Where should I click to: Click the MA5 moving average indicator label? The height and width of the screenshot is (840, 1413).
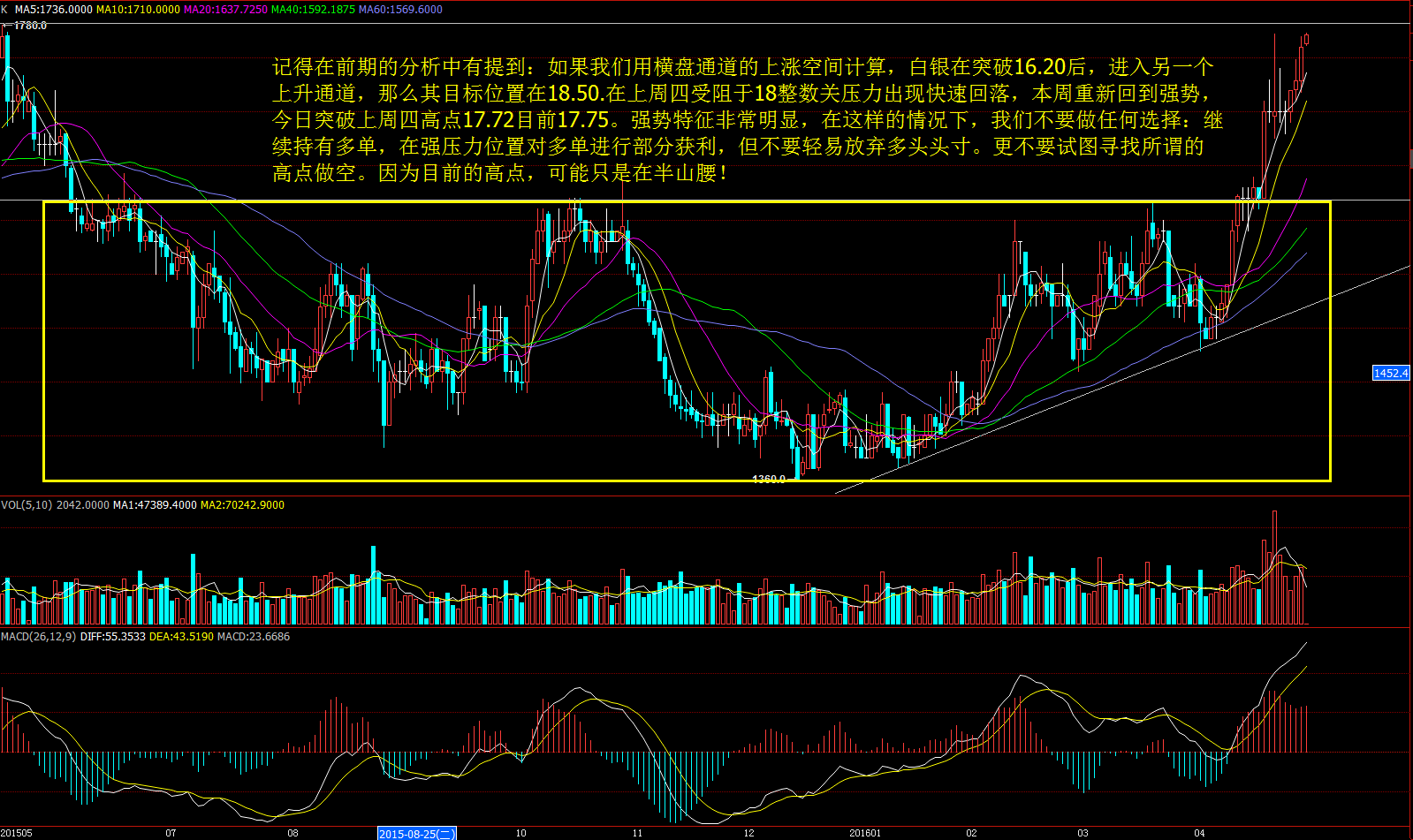coord(53,9)
